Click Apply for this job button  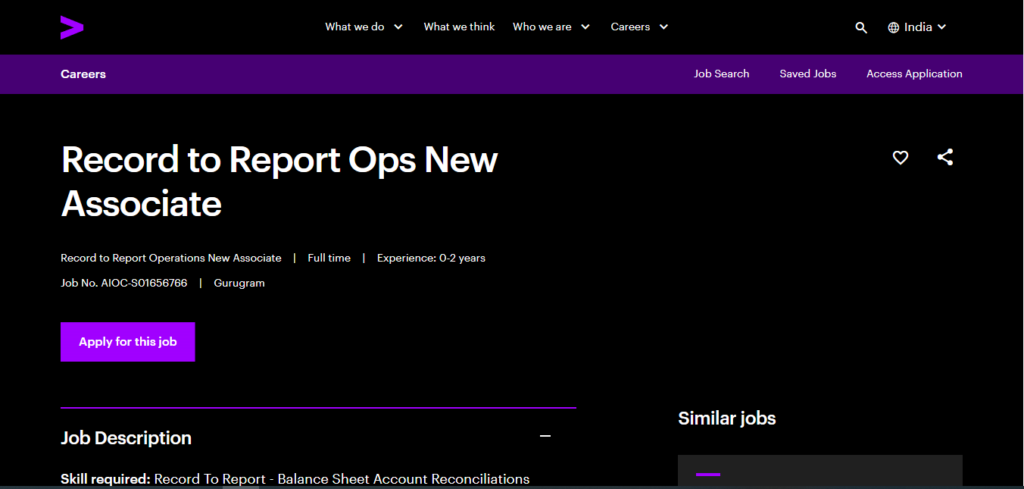[128, 341]
